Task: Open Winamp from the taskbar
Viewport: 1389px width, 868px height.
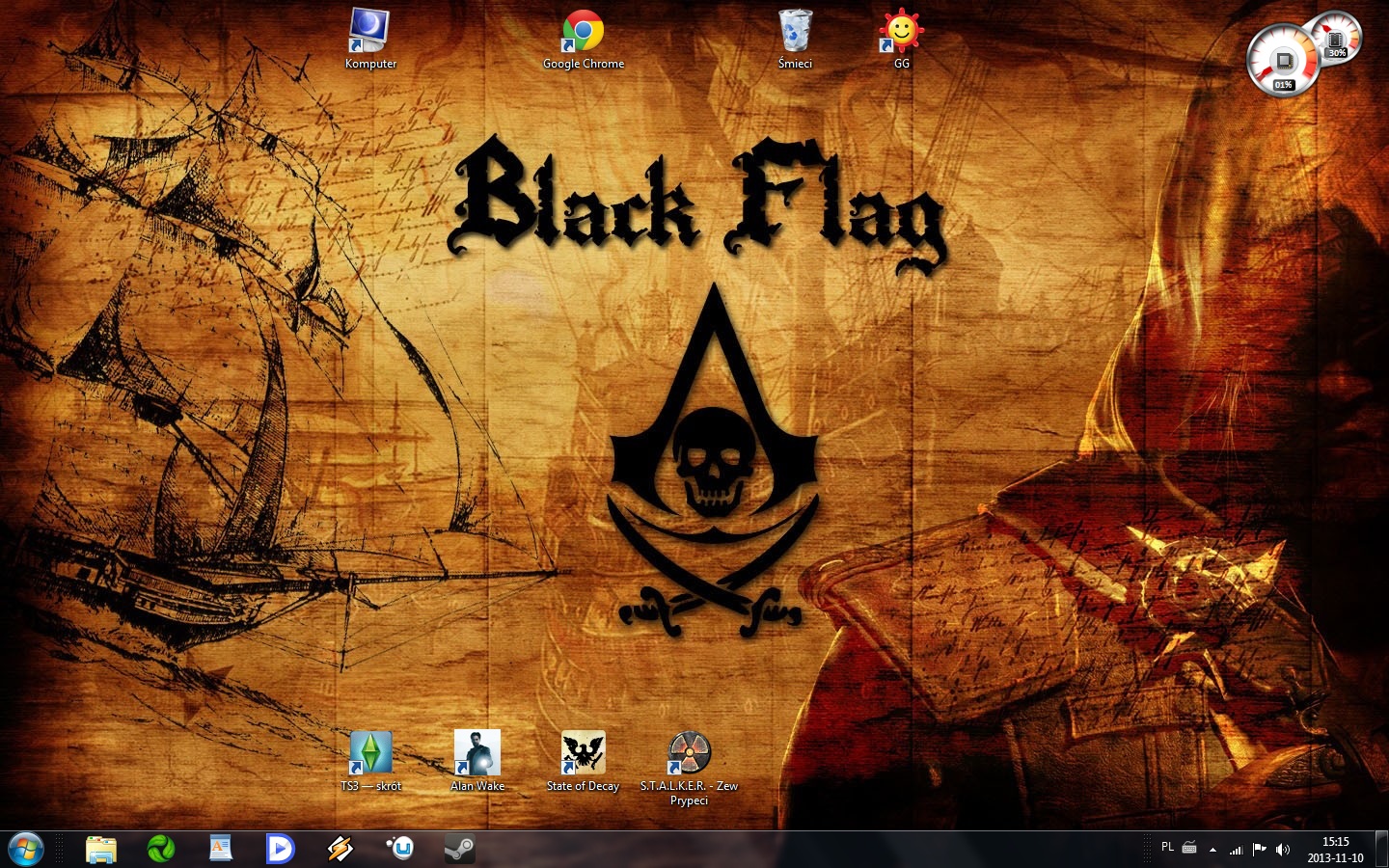Action: (340, 849)
